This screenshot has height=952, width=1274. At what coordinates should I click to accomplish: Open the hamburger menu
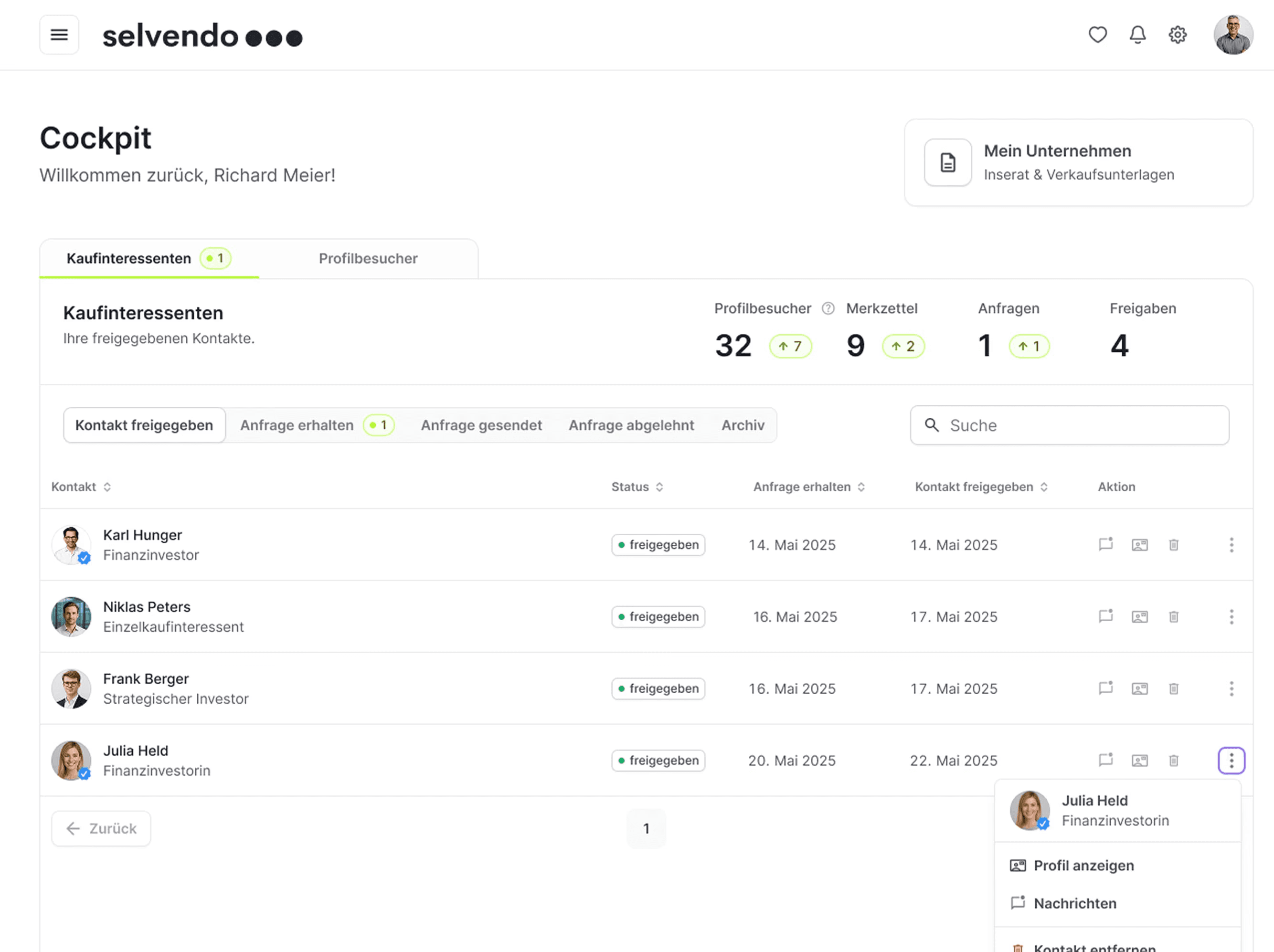pyautogui.click(x=59, y=35)
